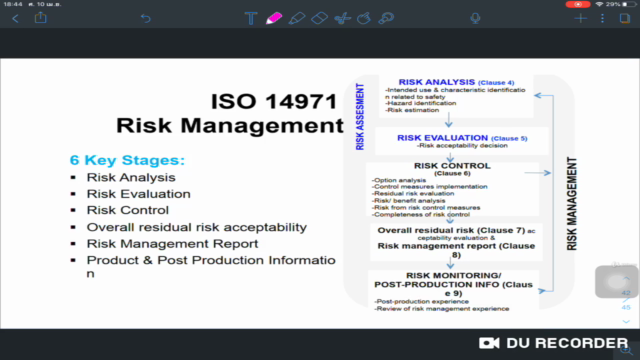Image resolution: width=640 pixels, height=360 pixels.
Task: Tap 'Risk management report (Clause 8)' text
Action: pos(456,250)
